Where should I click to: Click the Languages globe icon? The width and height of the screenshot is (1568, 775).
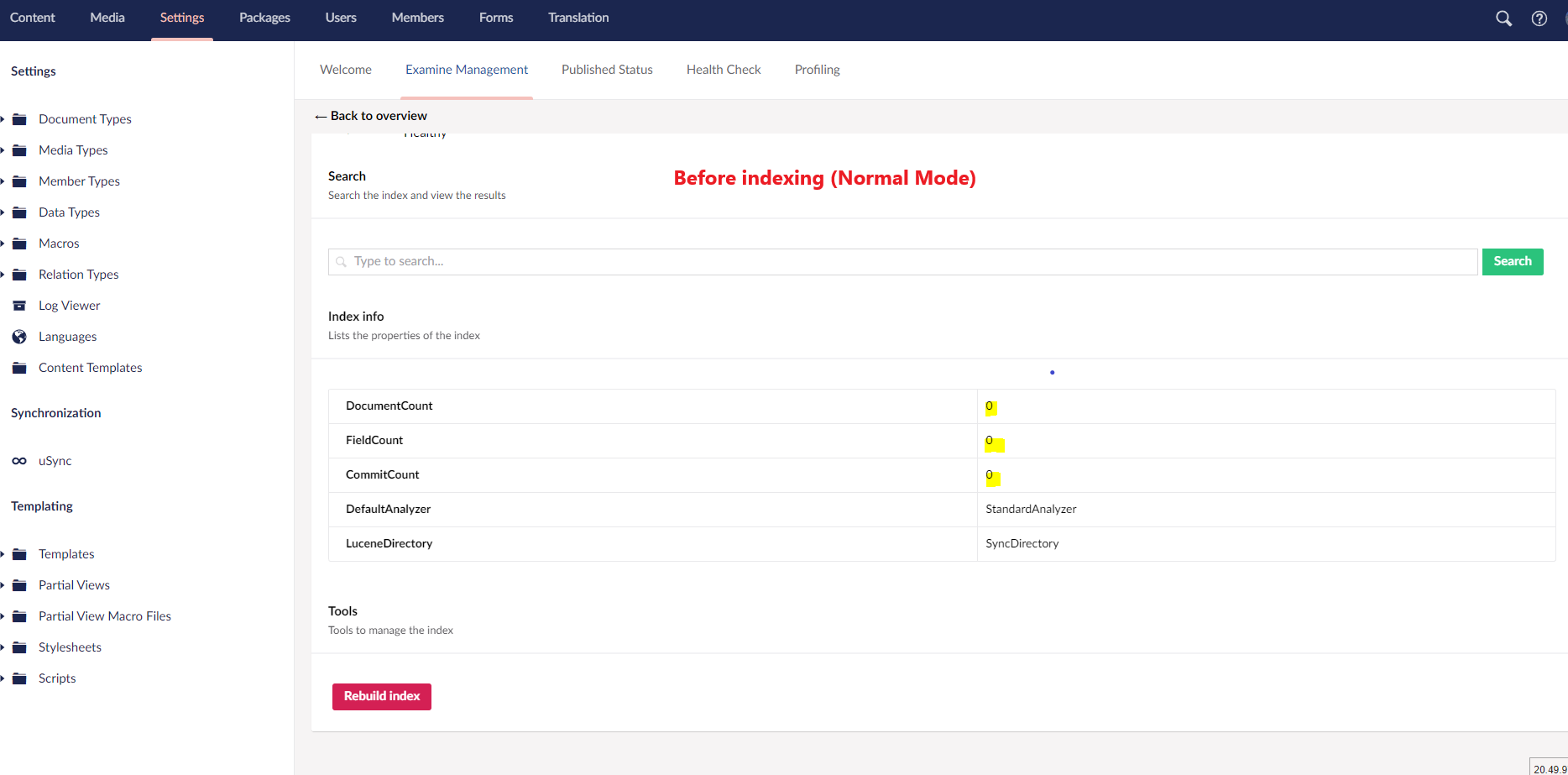coord(19,336)
